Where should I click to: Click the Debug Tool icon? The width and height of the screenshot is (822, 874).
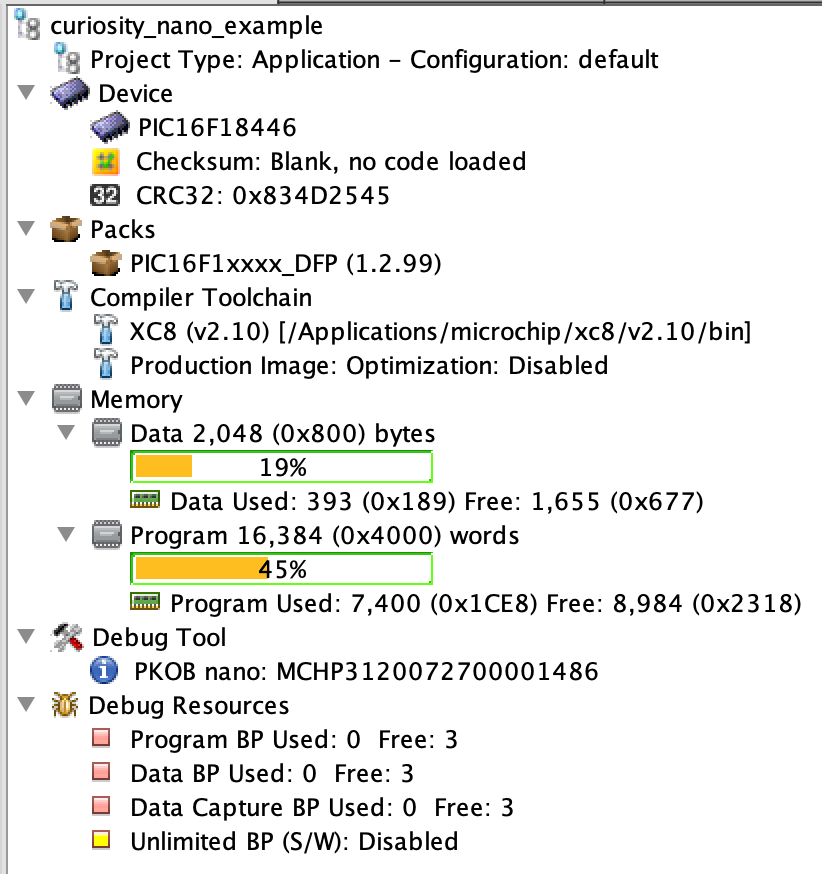click(67, 637)
